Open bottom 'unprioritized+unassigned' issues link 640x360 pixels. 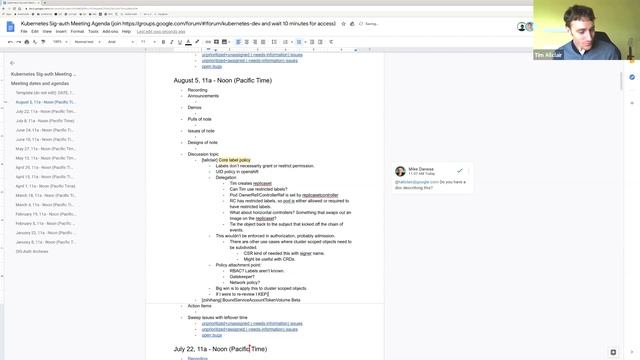pyautogui.click(x=252, y=324)
